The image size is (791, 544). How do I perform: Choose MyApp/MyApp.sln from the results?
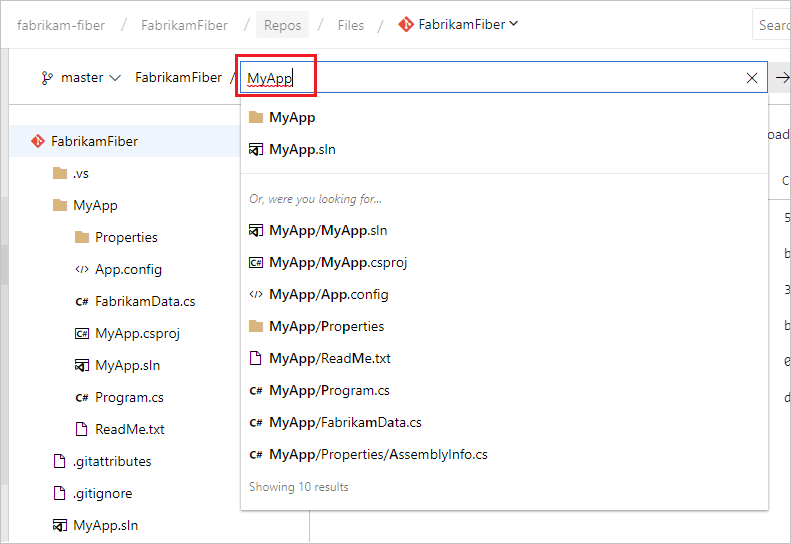pyautogui.click(x=504, y=230)
